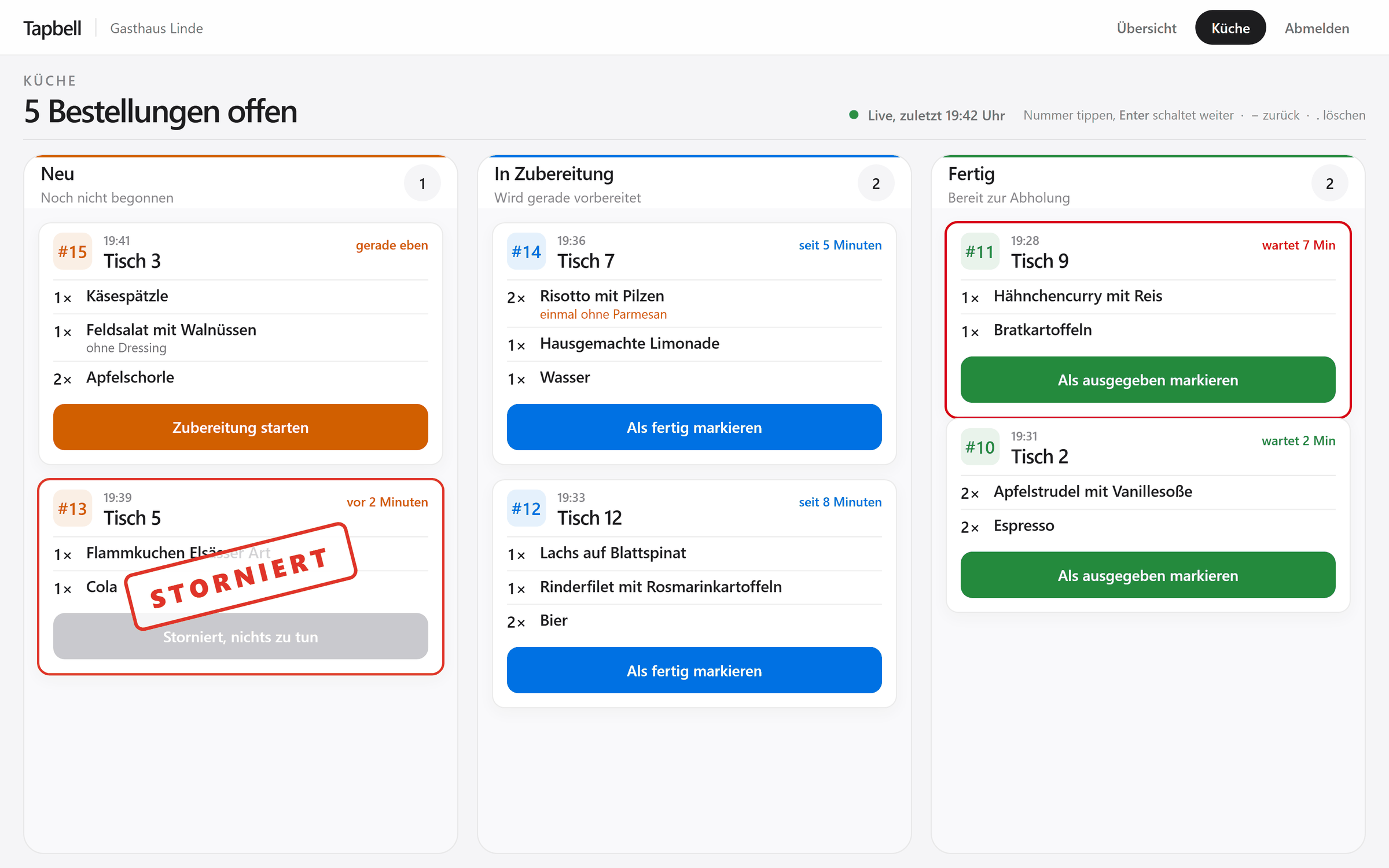Open the Übersicht navigation item
Screen dimensions: 1389x868
[1147, 28]
